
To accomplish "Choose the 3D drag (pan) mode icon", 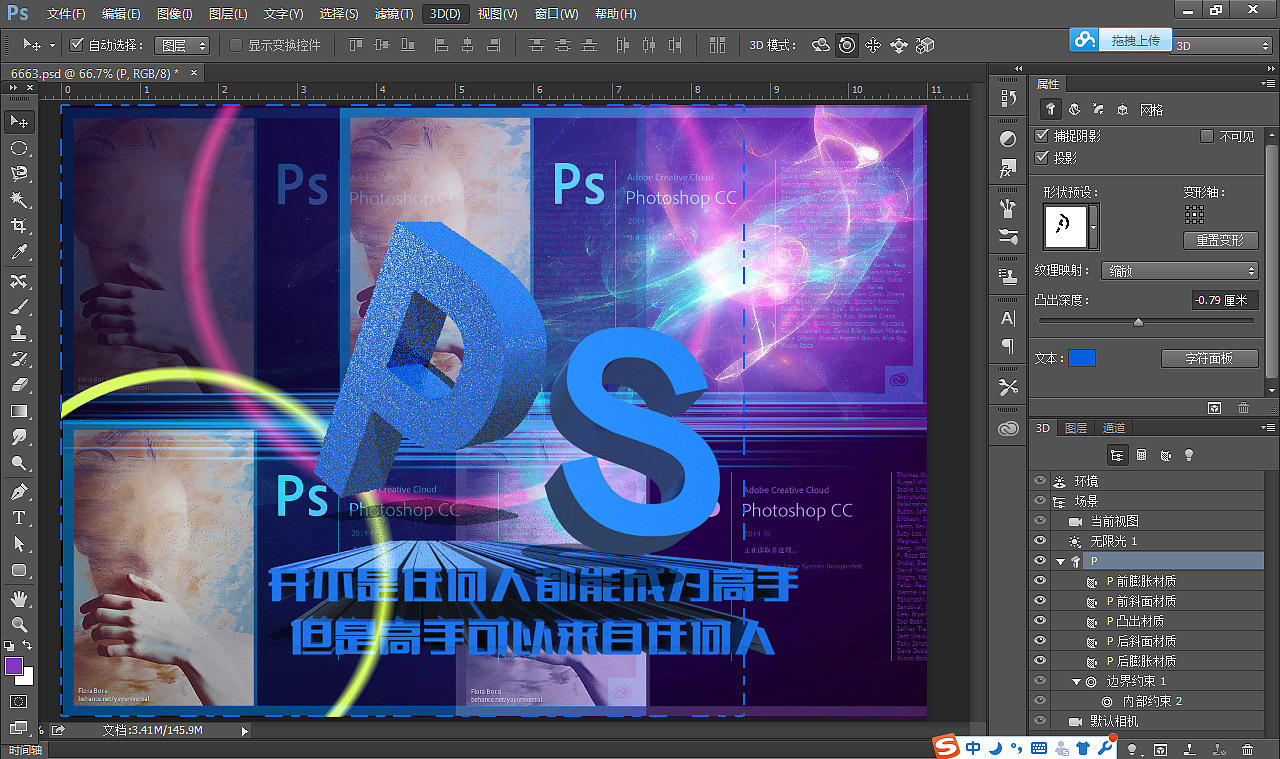I will pos(873,45).
